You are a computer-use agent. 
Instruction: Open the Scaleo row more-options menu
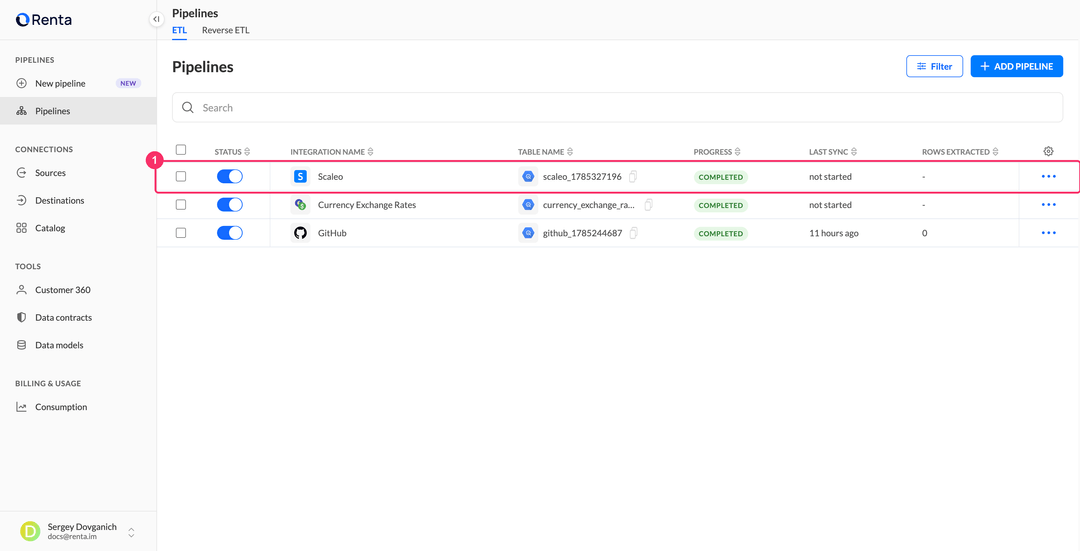(1048, 176)
